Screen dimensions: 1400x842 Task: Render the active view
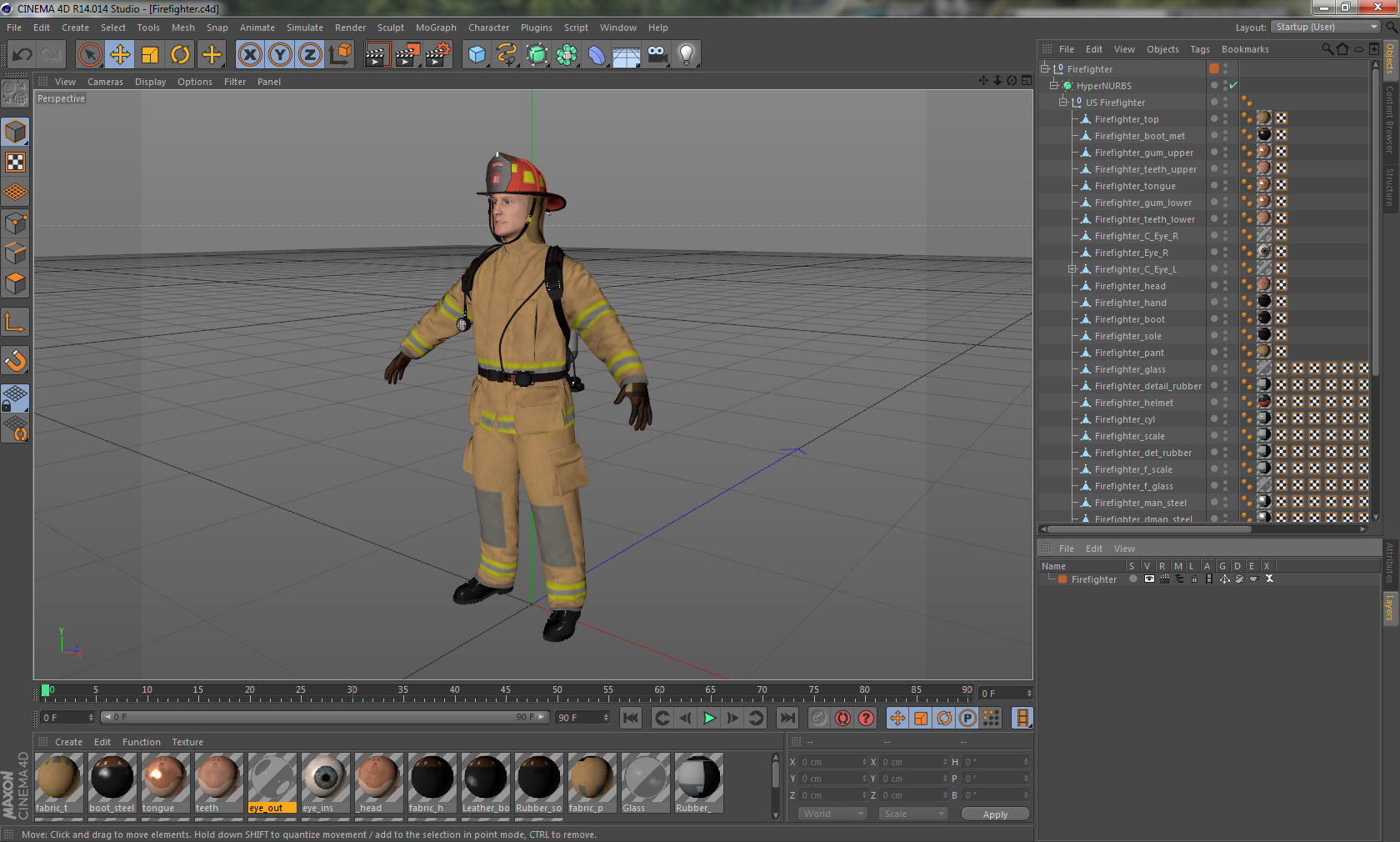377,55
